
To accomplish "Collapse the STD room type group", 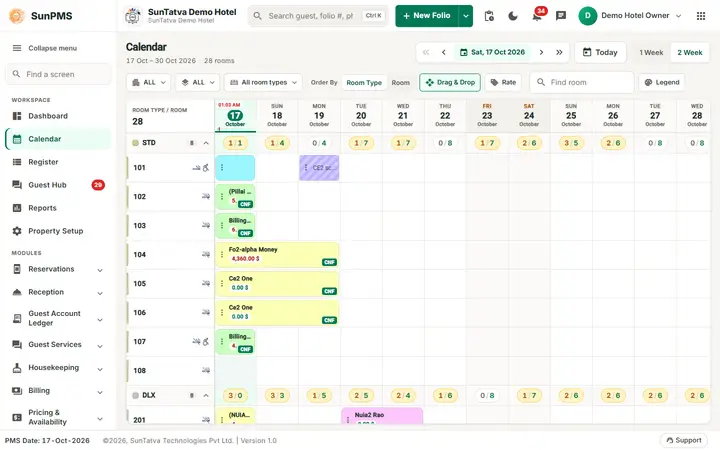I will 206,143.
